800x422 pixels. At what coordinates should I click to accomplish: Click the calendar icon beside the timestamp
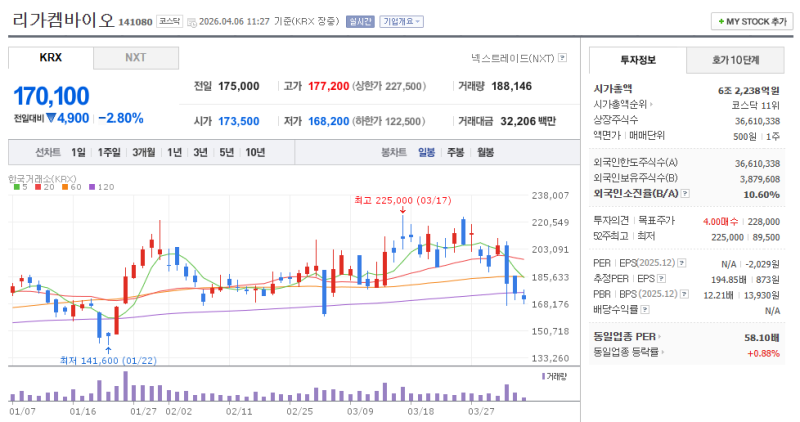[x=192, y=22]
